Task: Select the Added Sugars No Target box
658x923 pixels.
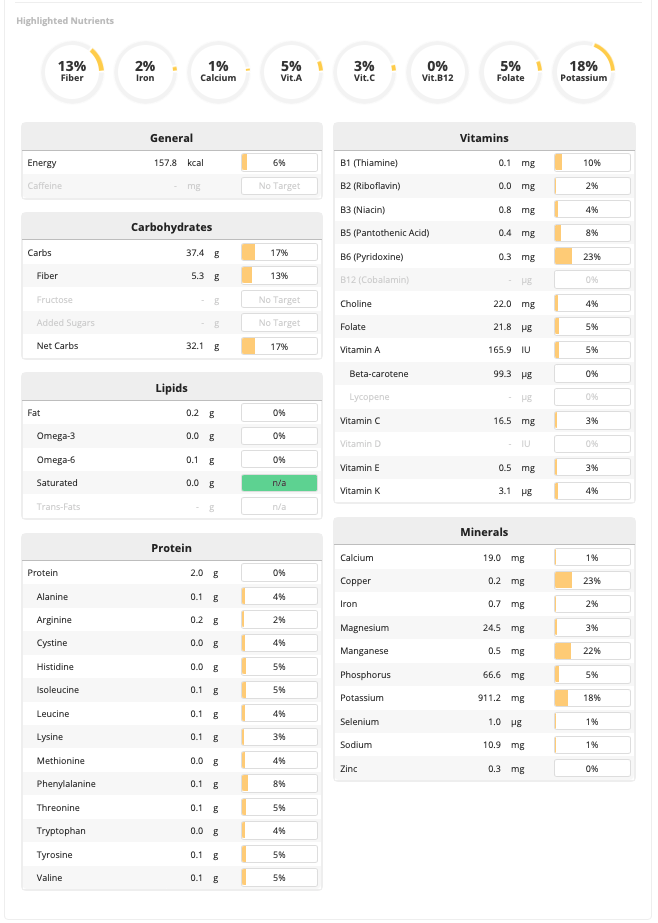Action: [279, 323]
